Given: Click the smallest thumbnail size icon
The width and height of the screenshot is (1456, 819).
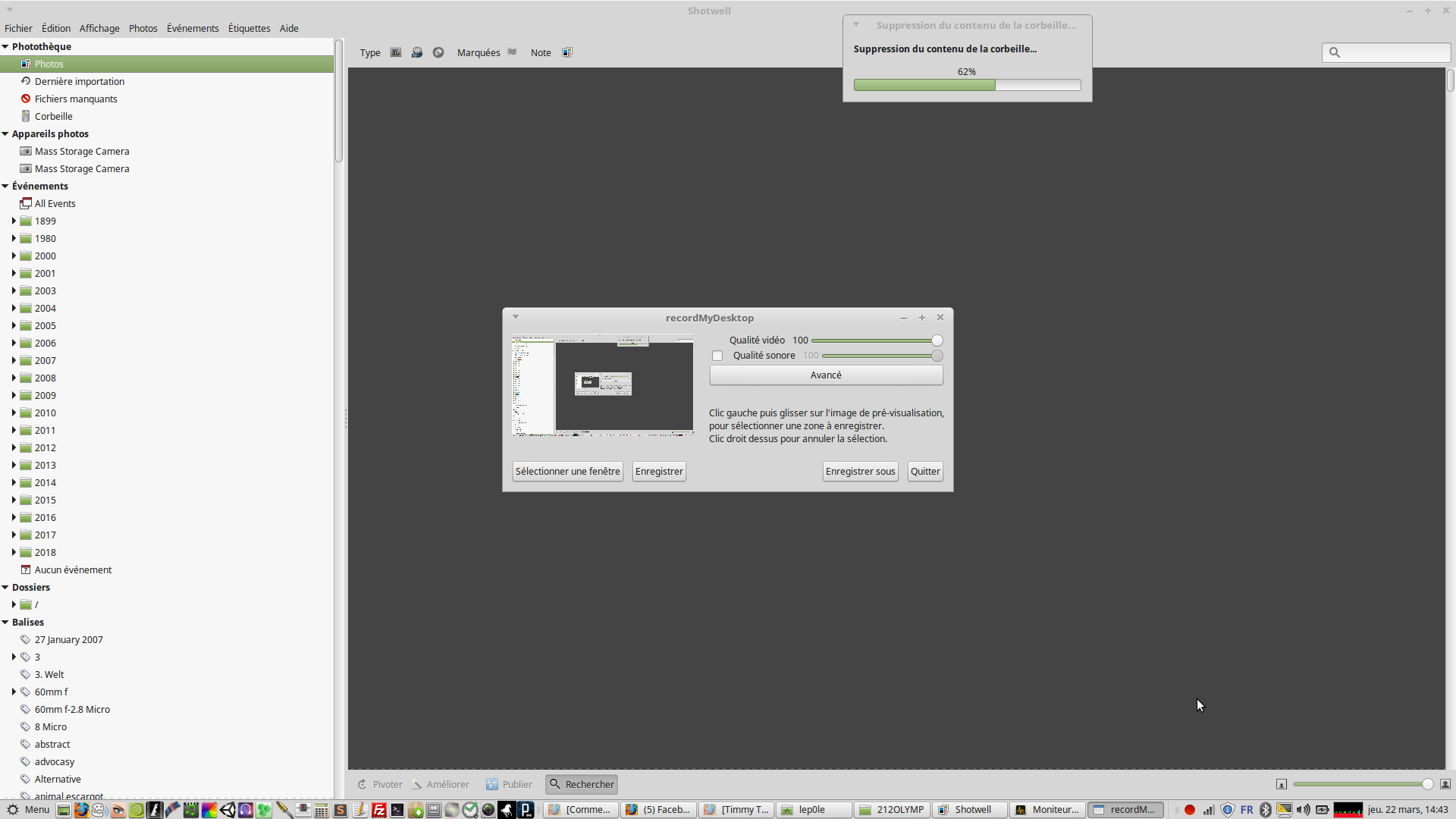Looking at the screenshot, I should coord(1282,784).
